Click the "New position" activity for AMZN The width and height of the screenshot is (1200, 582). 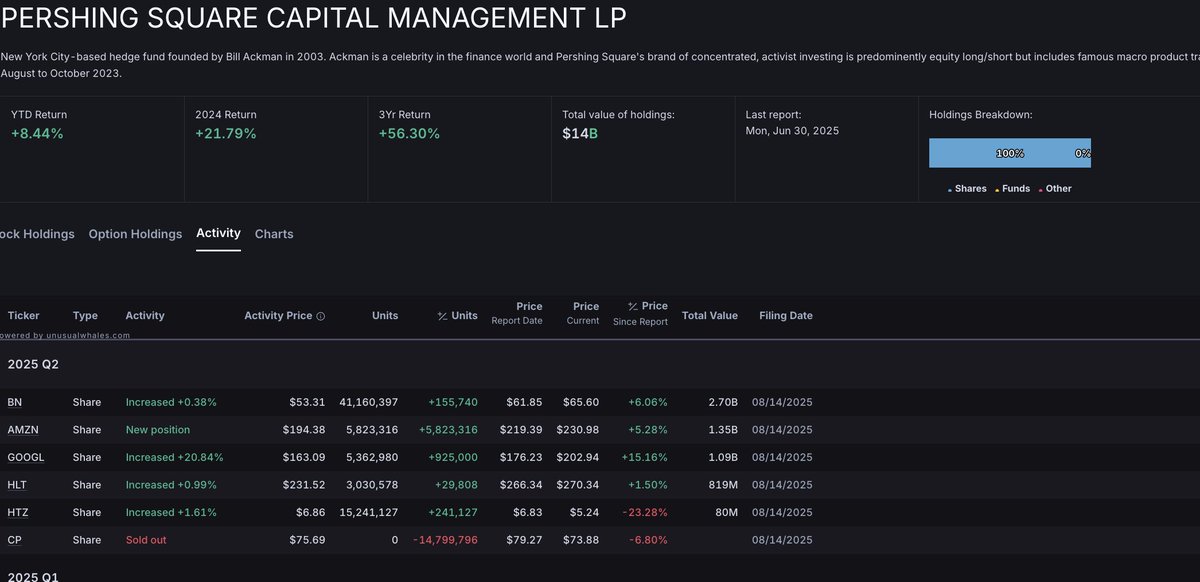click(158, 430)
